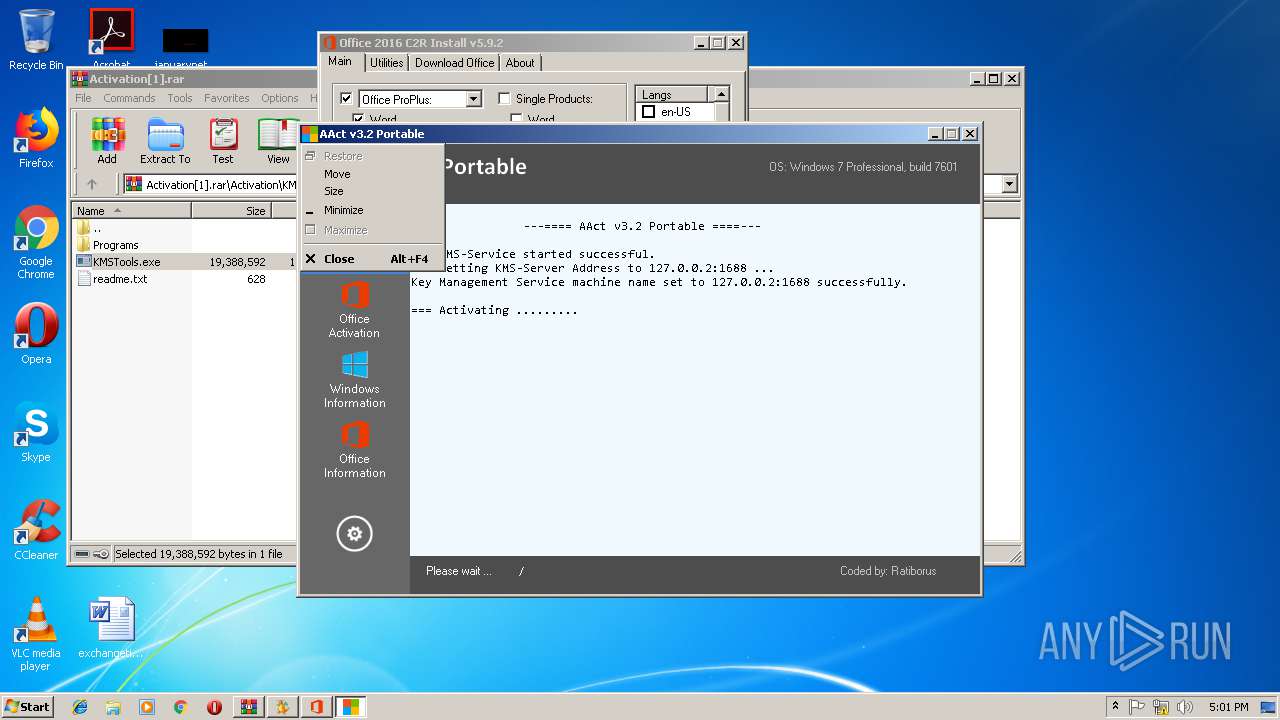Open Windows Information in AAct sidebar

coord(354,380)
